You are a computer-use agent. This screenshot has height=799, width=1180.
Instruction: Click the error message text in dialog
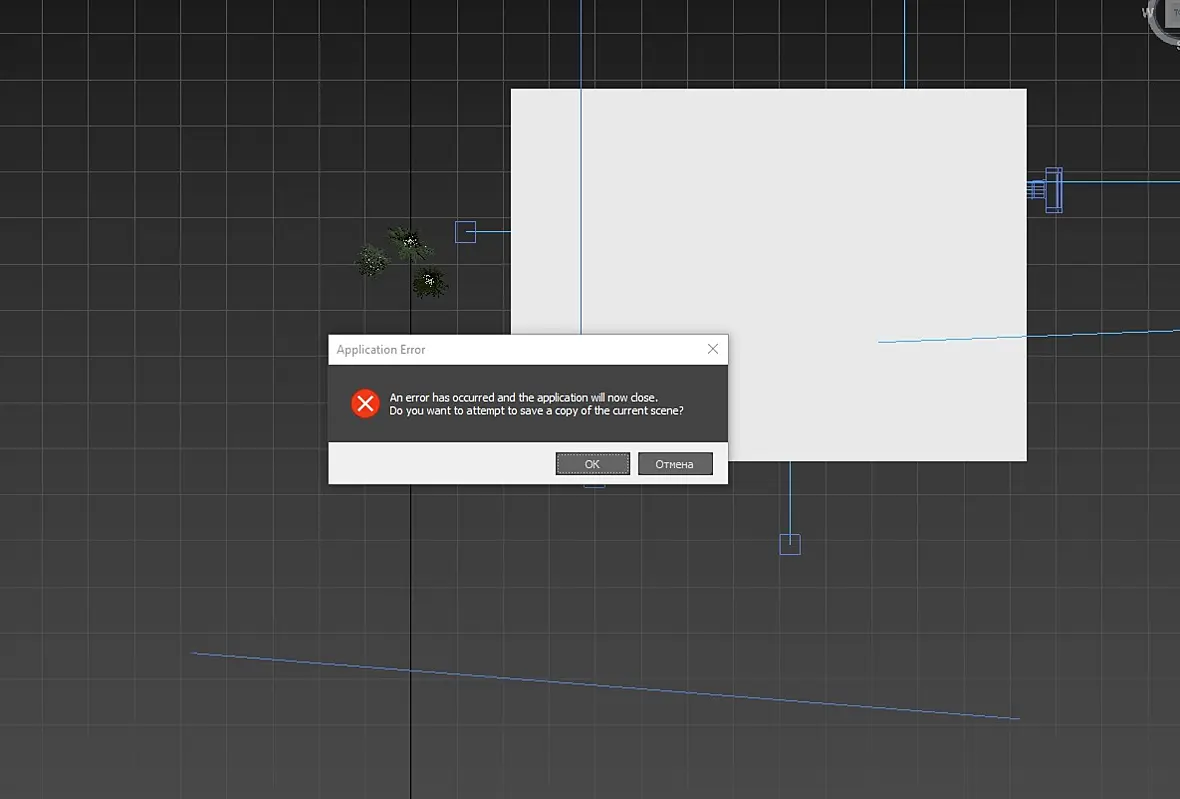536,404
